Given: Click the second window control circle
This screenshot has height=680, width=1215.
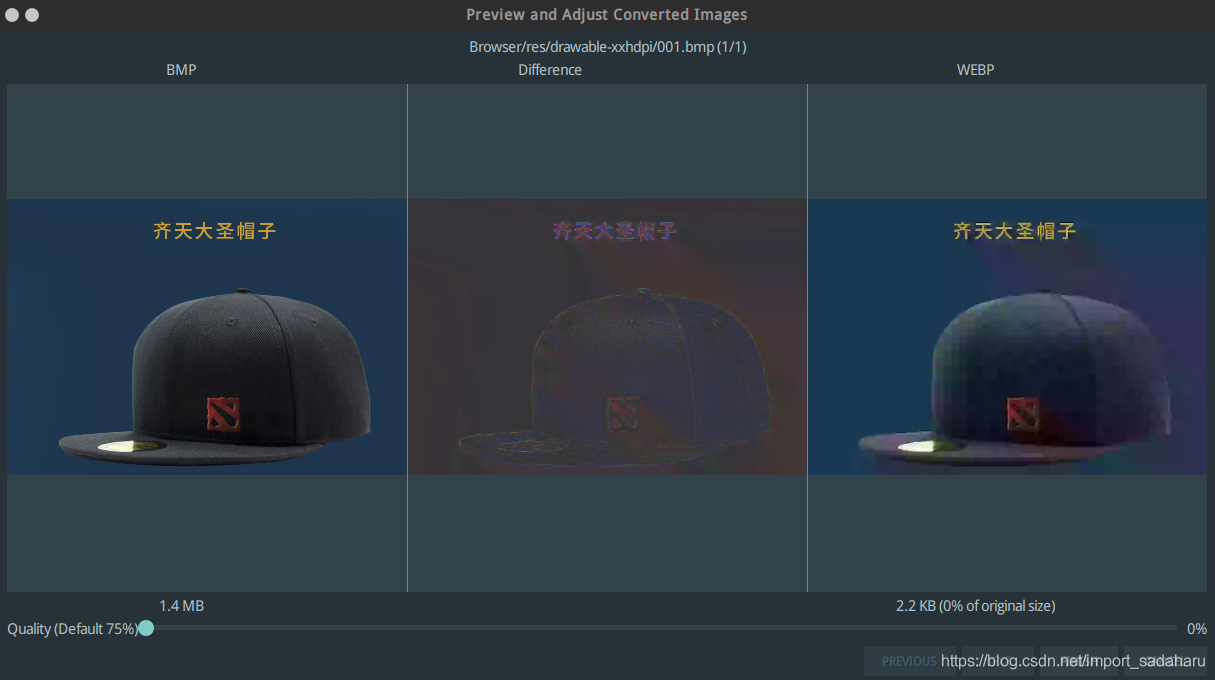Looking at the screenshot, I should coord(32,14).
